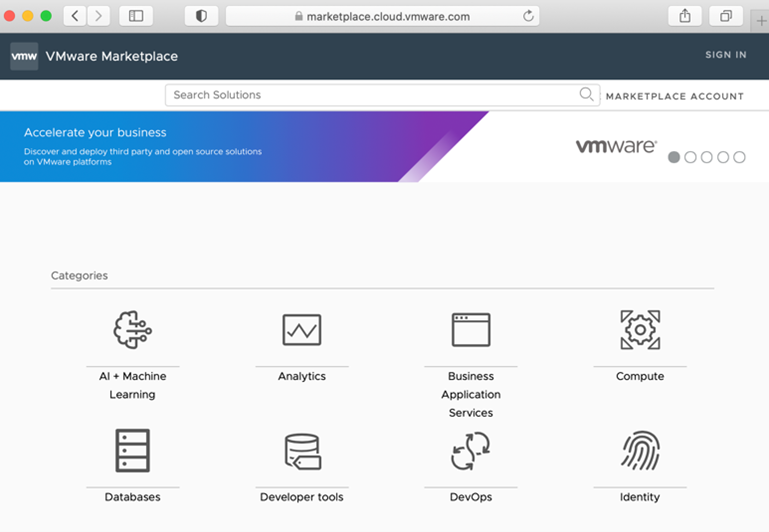
Task: Reload the page using refresh icon
Action: tap(528, 16)
